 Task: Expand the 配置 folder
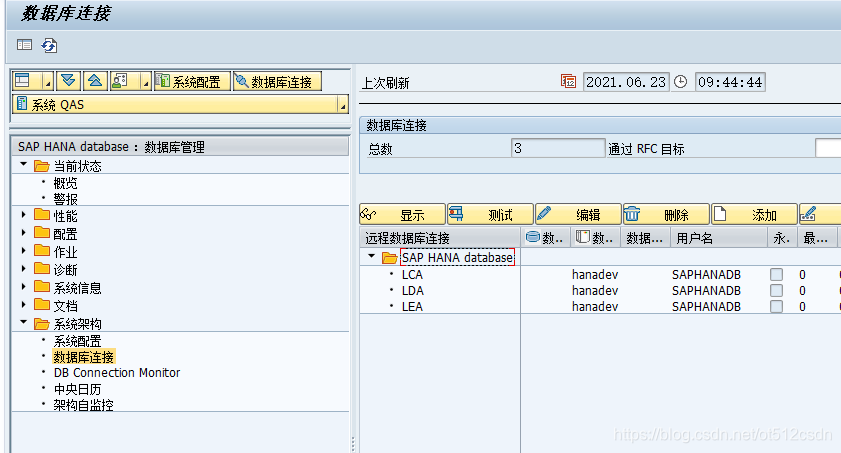click(23, 233)
